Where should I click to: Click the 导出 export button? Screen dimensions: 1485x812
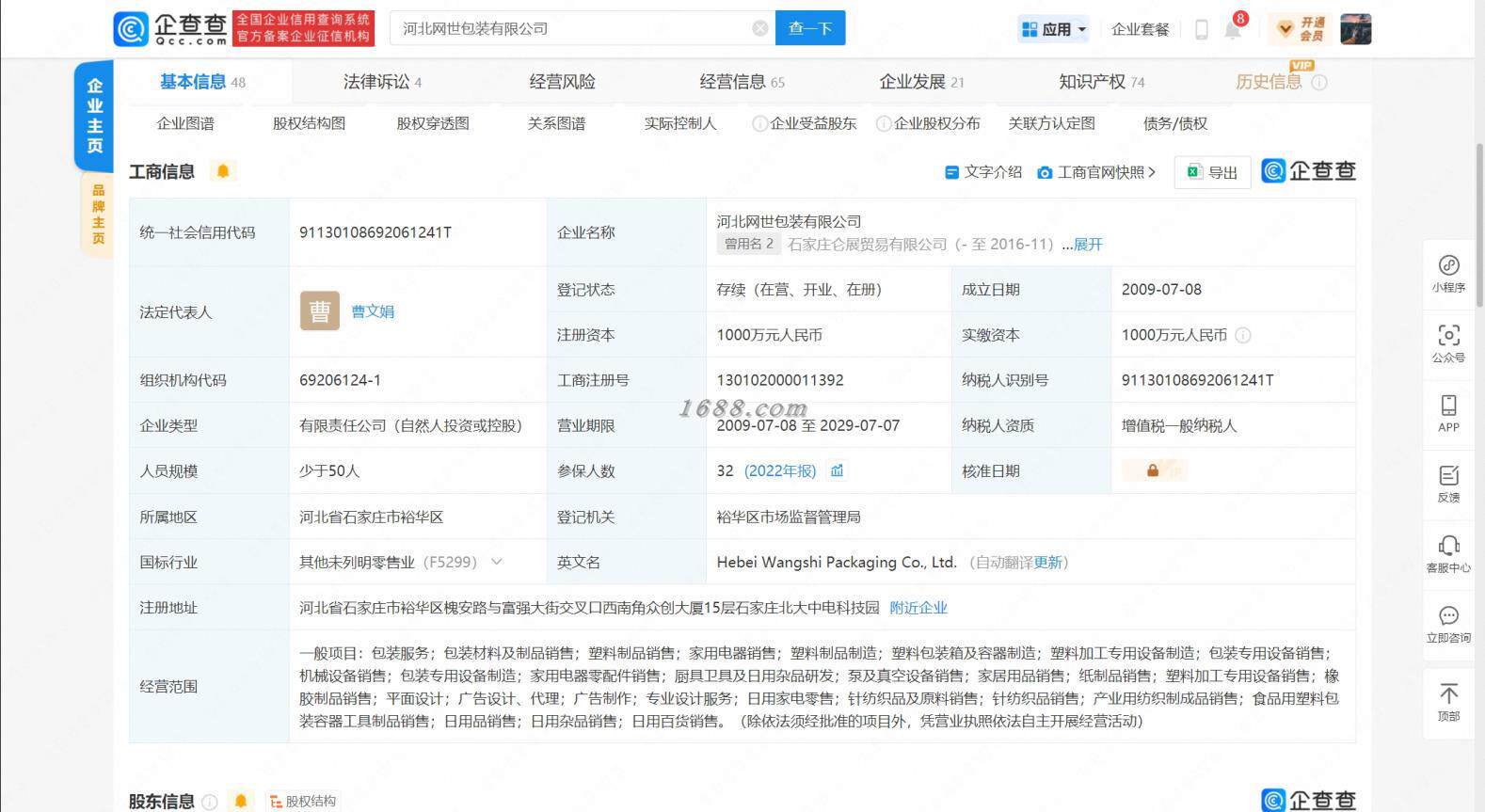coord(1212,172)
